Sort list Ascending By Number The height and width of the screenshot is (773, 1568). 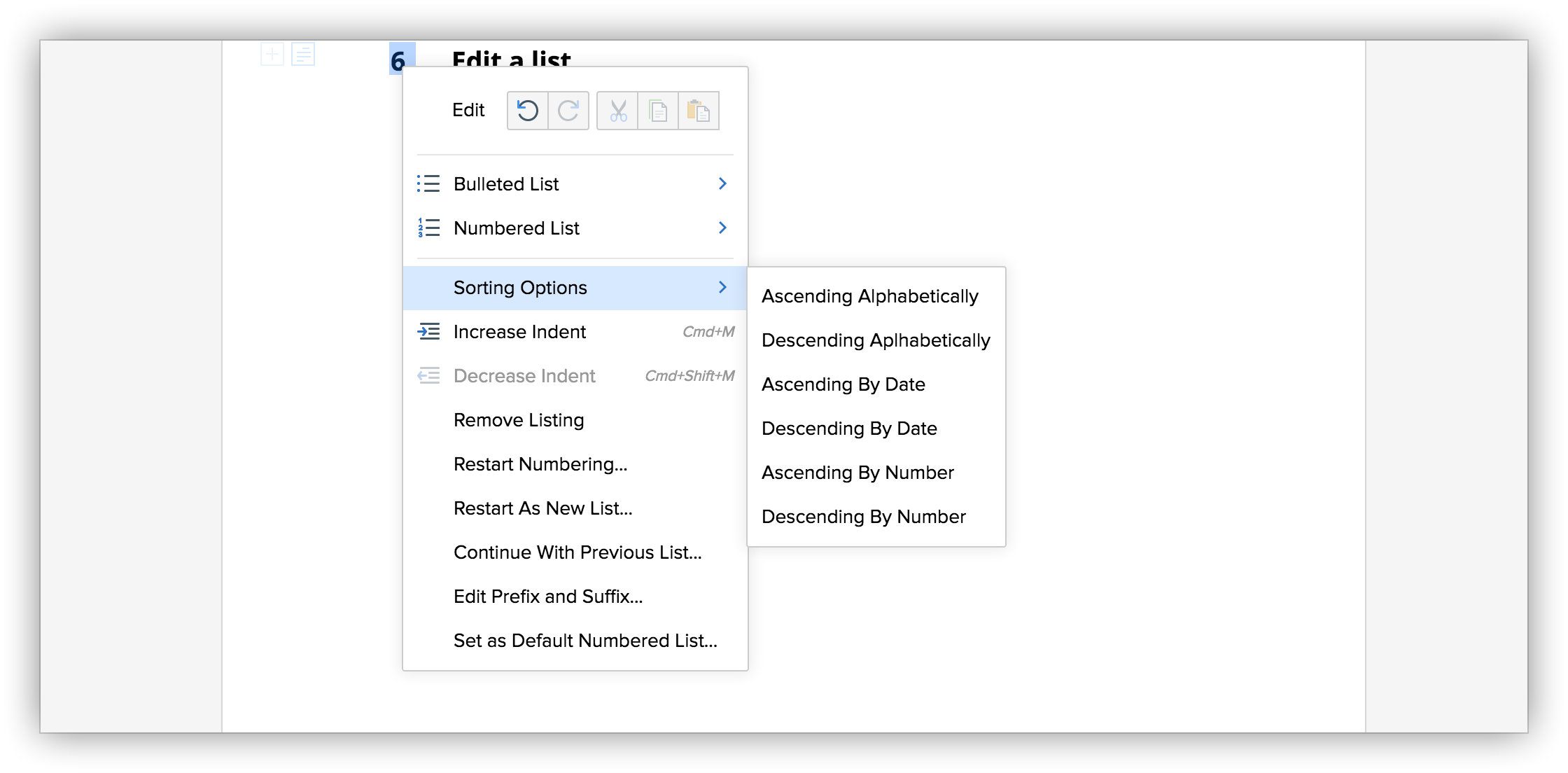pyautogui.click(x=857, y=473)
